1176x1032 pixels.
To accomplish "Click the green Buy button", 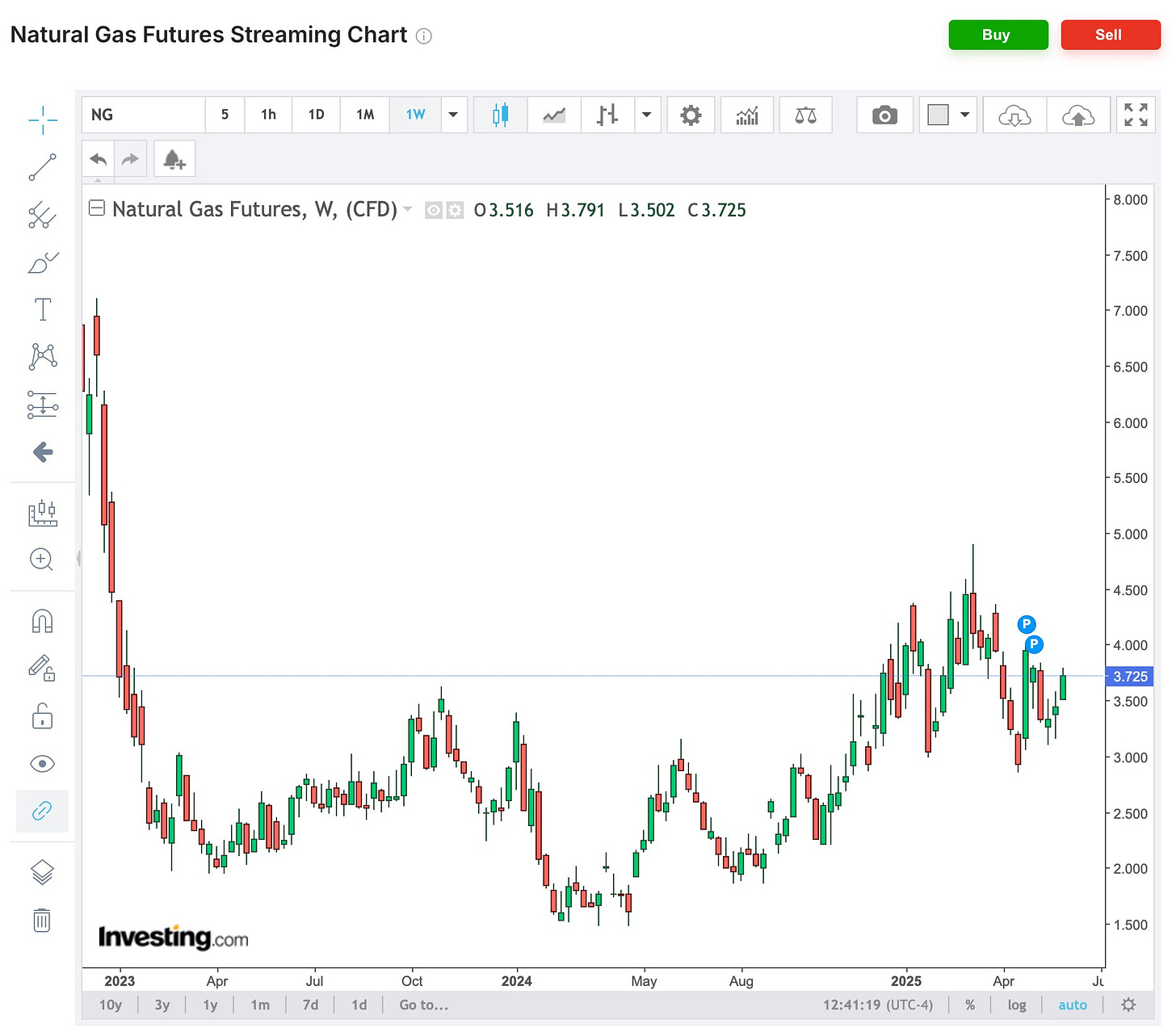I will (x=998, y=35).
